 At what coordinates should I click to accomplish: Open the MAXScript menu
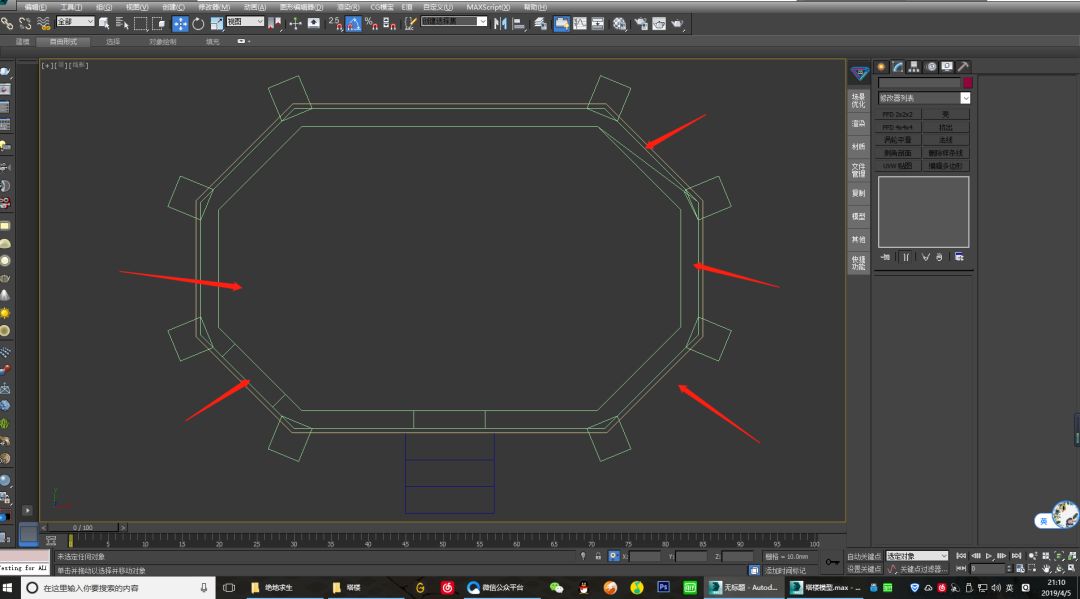pos(488,7)
